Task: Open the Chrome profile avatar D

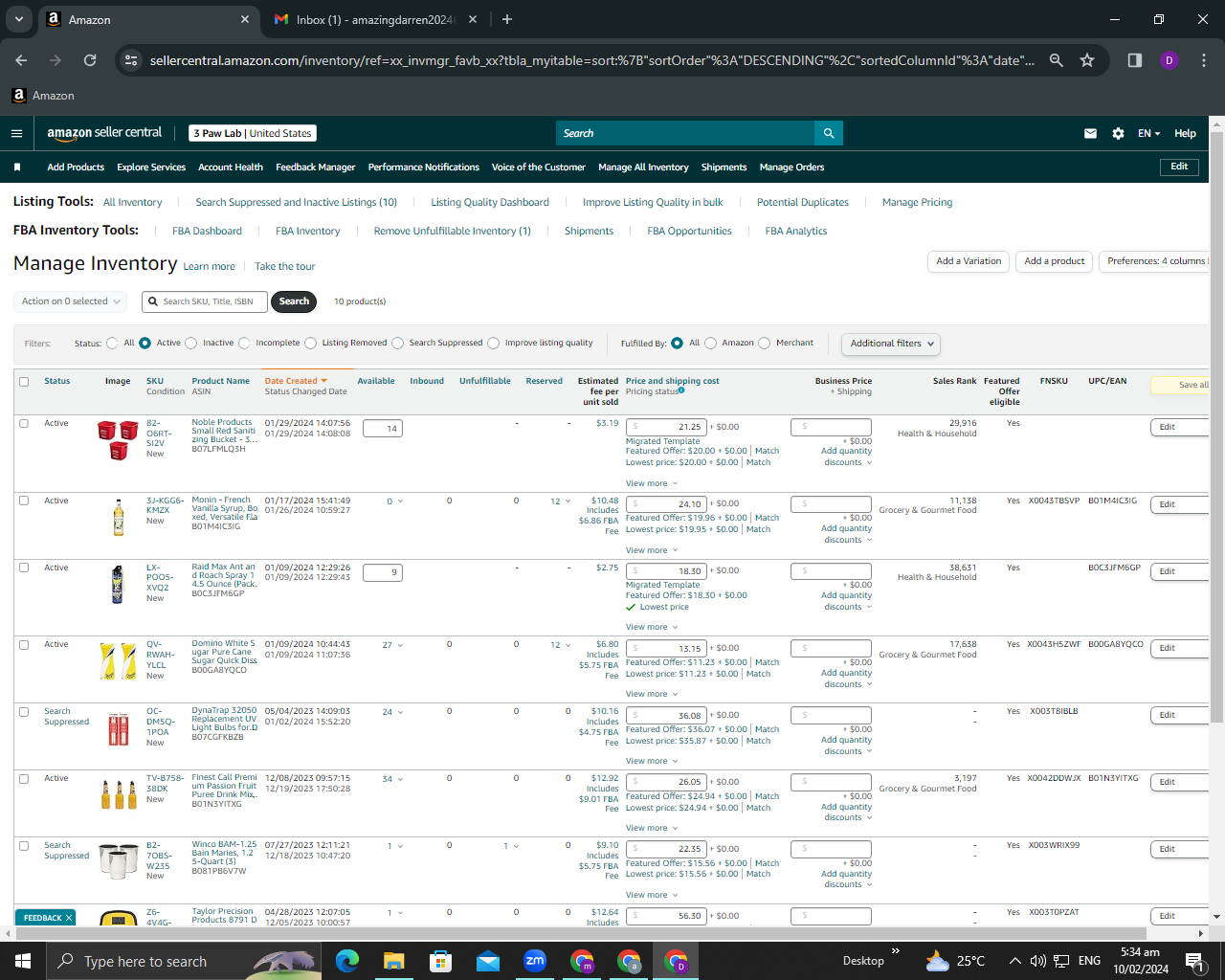Action: (1169, 60)
